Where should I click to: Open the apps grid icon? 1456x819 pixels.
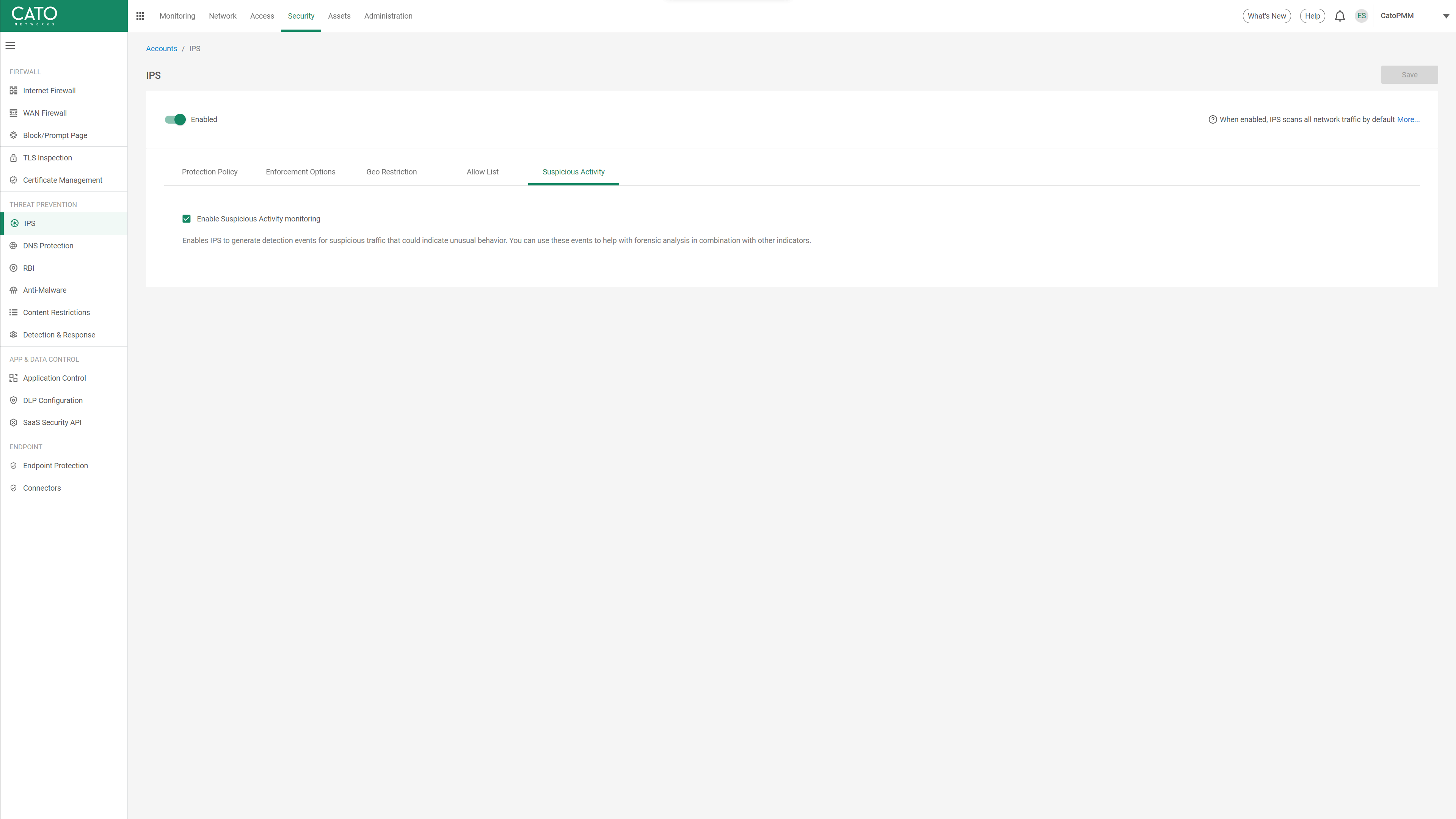[x=140, y=16]
